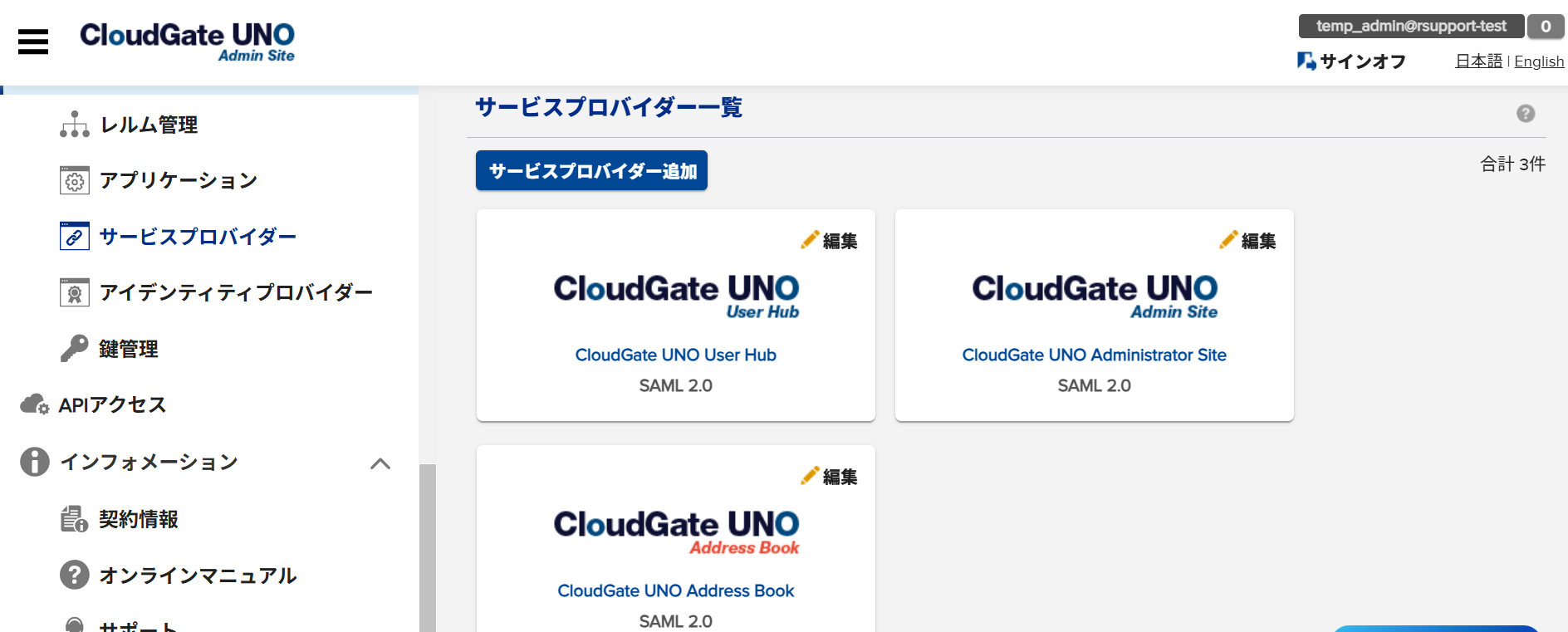Open 契約情報 in the sidebar
1568x632 pixels.
139,519
